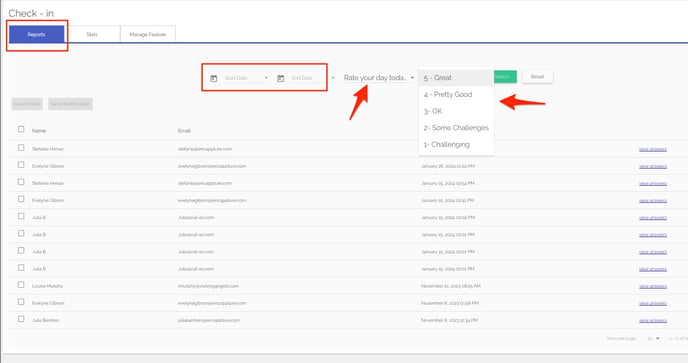Click the 'Check - in' page title
The height and width of the screenshot is (363, 688).
[31, 14]
